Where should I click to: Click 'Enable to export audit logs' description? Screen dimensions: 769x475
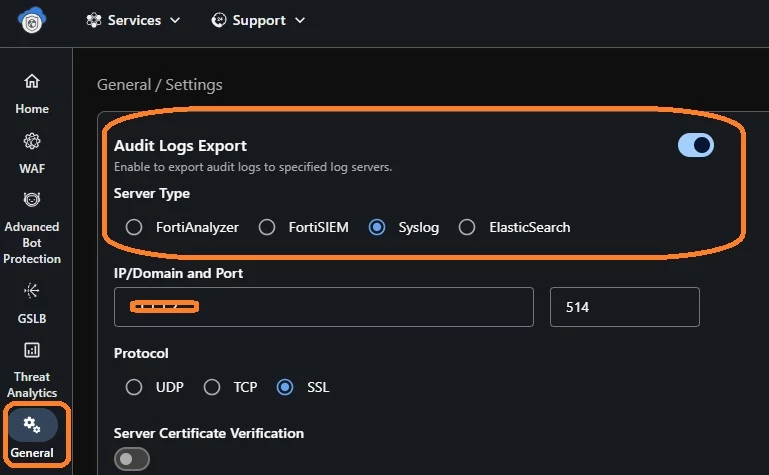coord(253,167)
